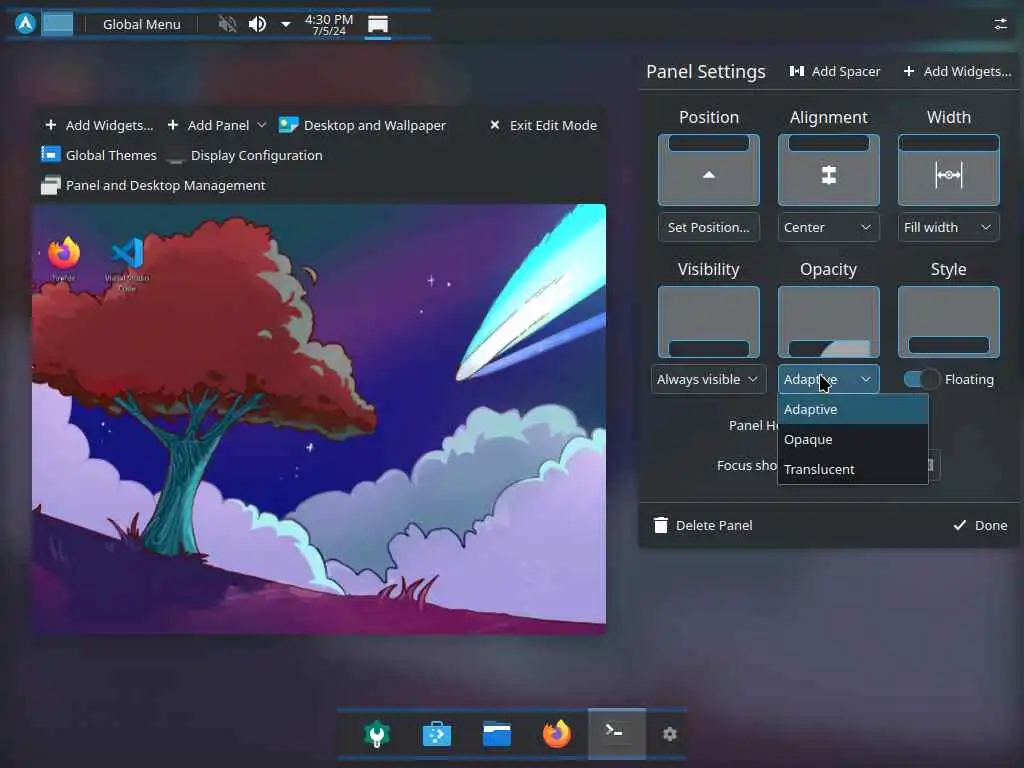Select Adaptive in opacity list
1024x768 pixels.
pos(853,409)
